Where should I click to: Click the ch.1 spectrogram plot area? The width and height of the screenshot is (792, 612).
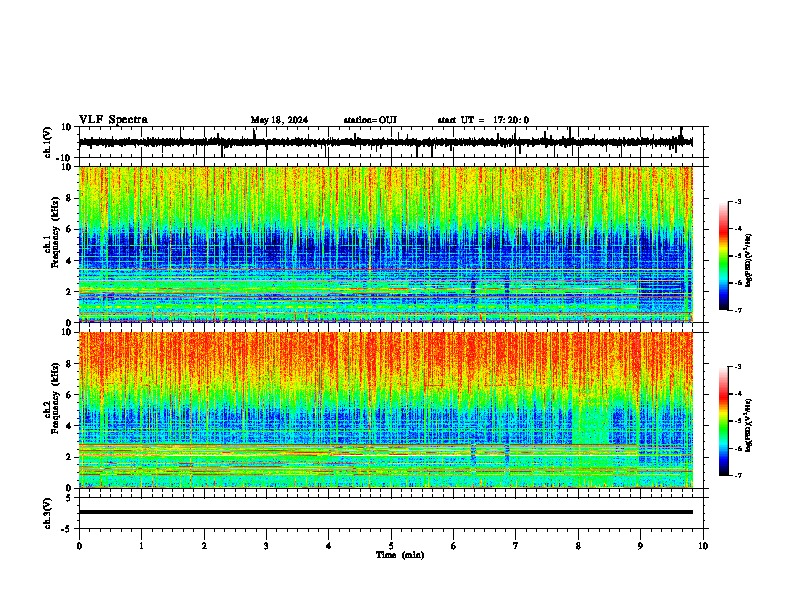point(385,244)
